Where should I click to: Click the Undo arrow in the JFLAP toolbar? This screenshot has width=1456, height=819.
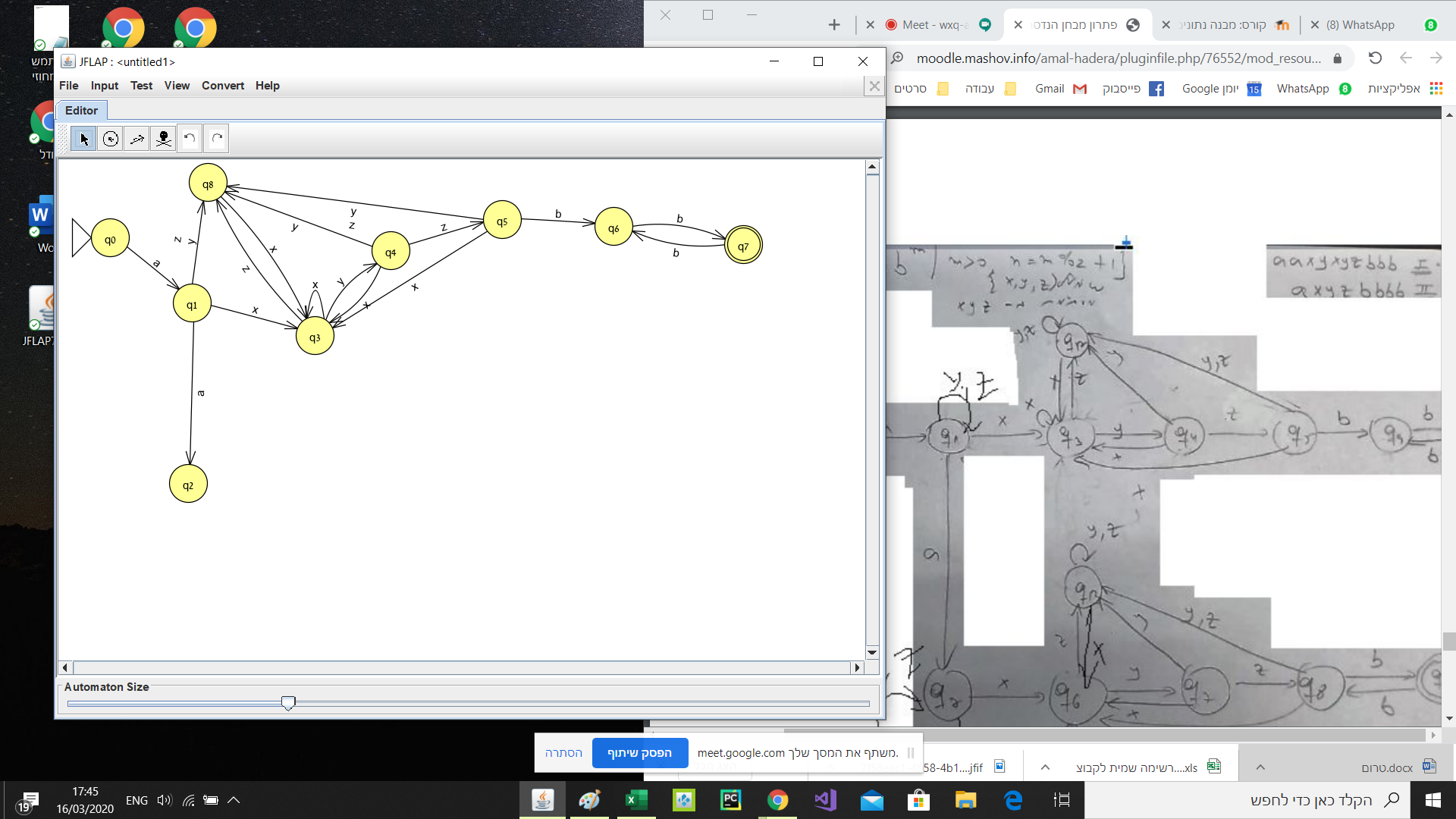pyautogui.click(x=190, y=139)
